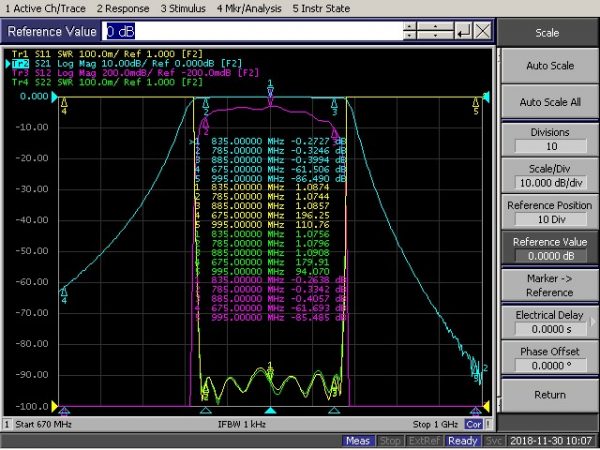The height and width of the screenshot is (450, 600).
Task: Click the wide coarse down arrow stepper
Action: (435, 36)
